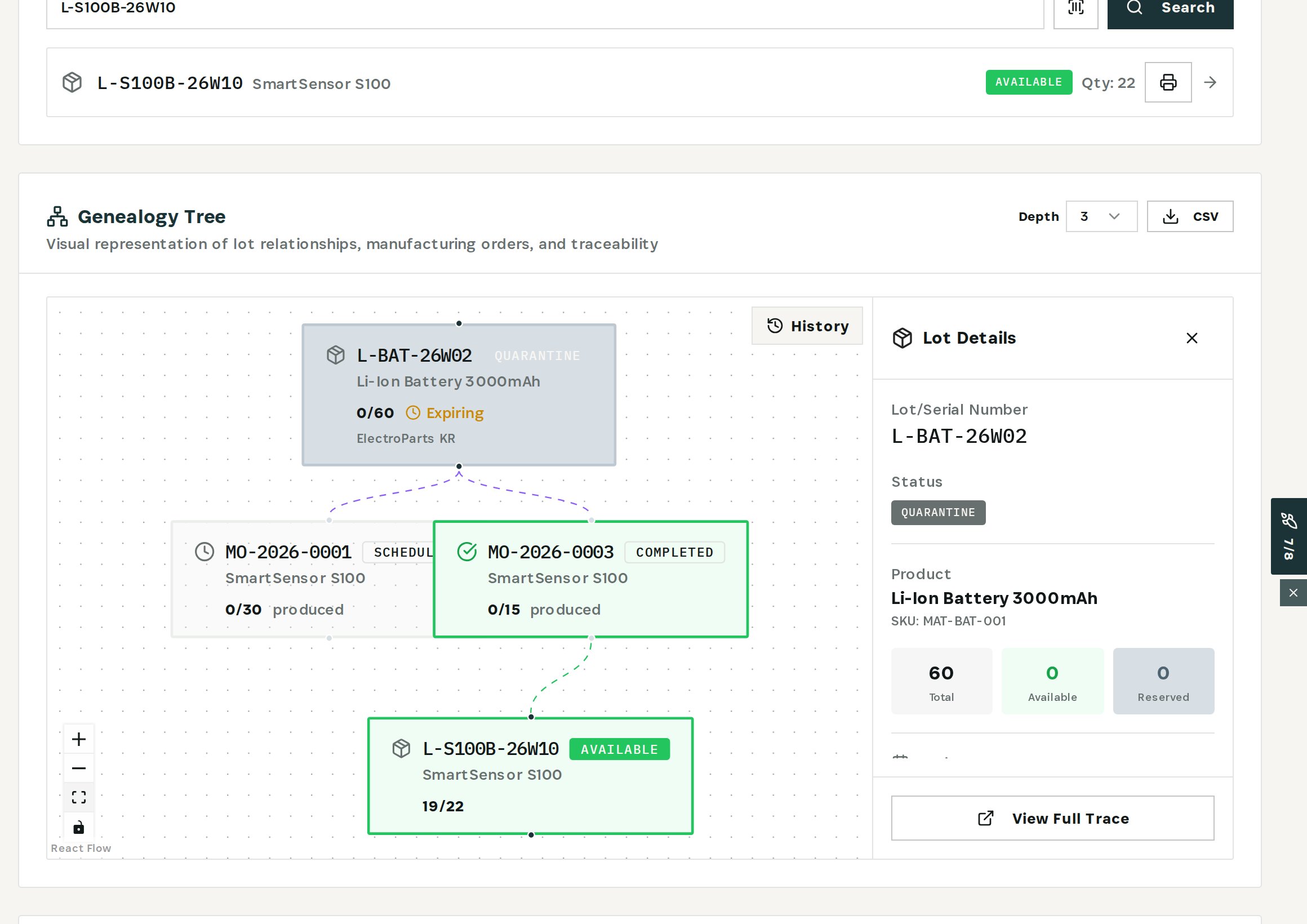Click ElectroParts KR supplier text

406,438
